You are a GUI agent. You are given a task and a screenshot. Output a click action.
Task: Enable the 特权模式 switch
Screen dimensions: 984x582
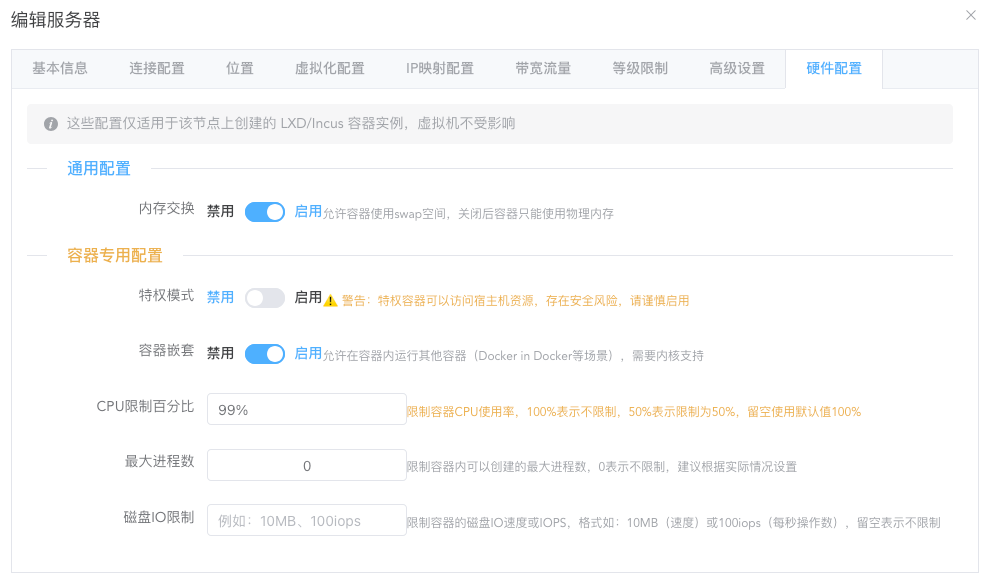pos(265,298)
